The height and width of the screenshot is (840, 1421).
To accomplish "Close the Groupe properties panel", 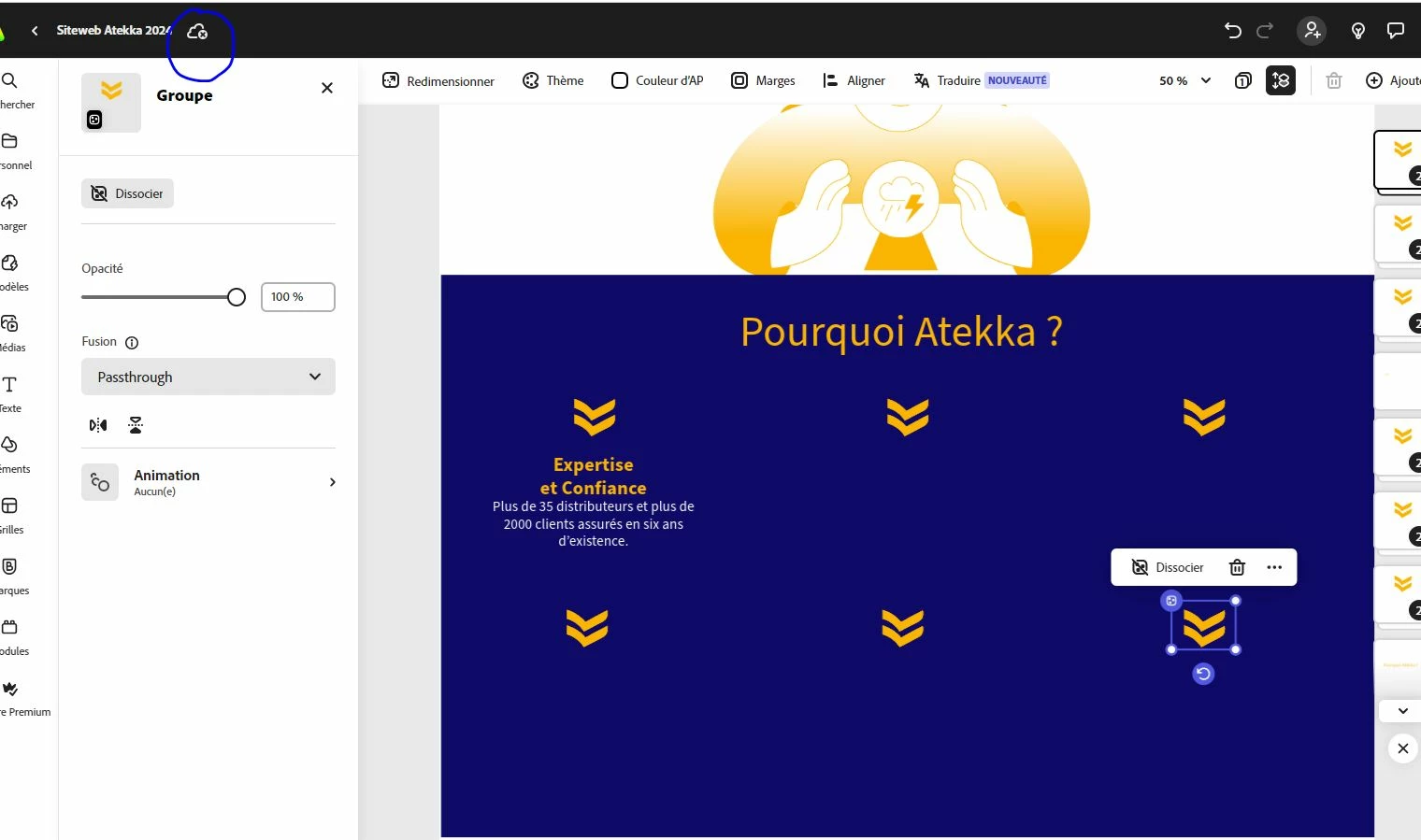I will click(x=327, y=88).
